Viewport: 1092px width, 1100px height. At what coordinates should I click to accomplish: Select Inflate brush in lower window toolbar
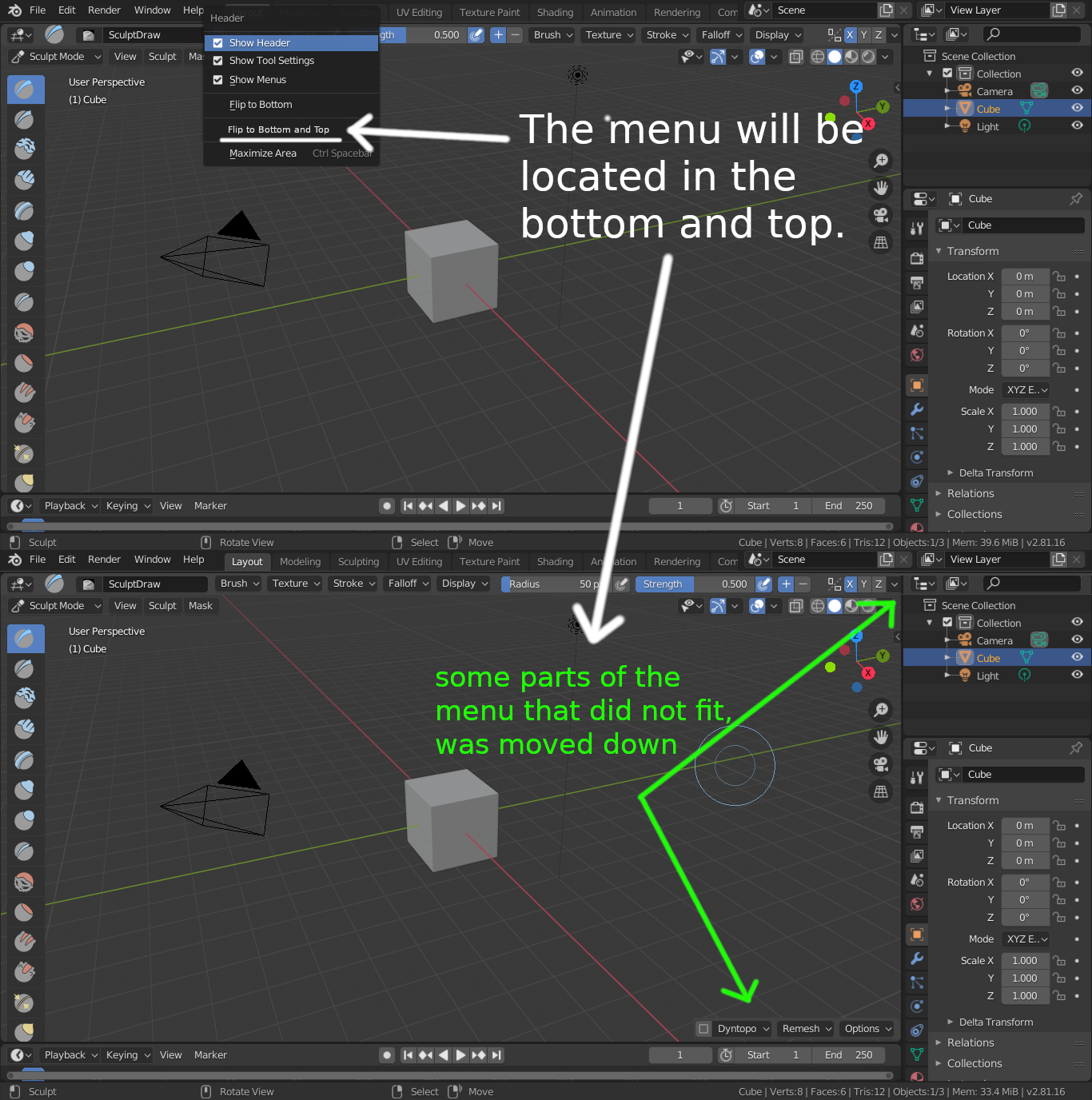coord(25,790)
